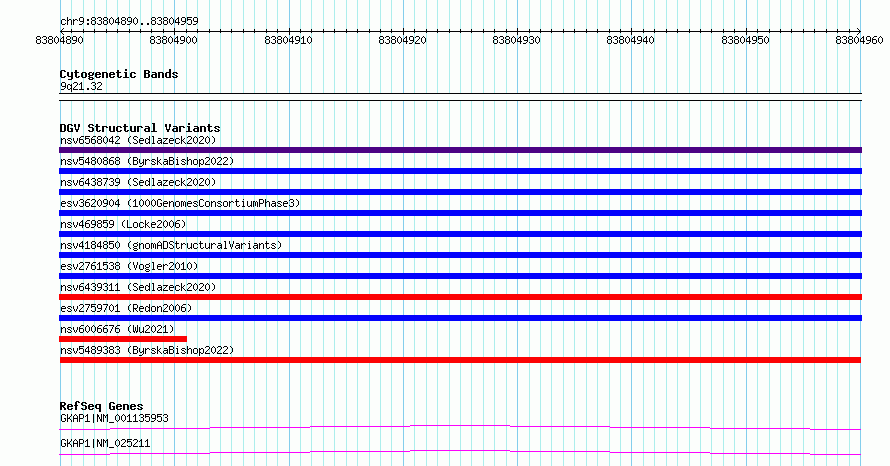The height and width of the screenshot is (466, 890).
Task: Click the red nsv6439311 variant bar
Action: tap(460, 297)
